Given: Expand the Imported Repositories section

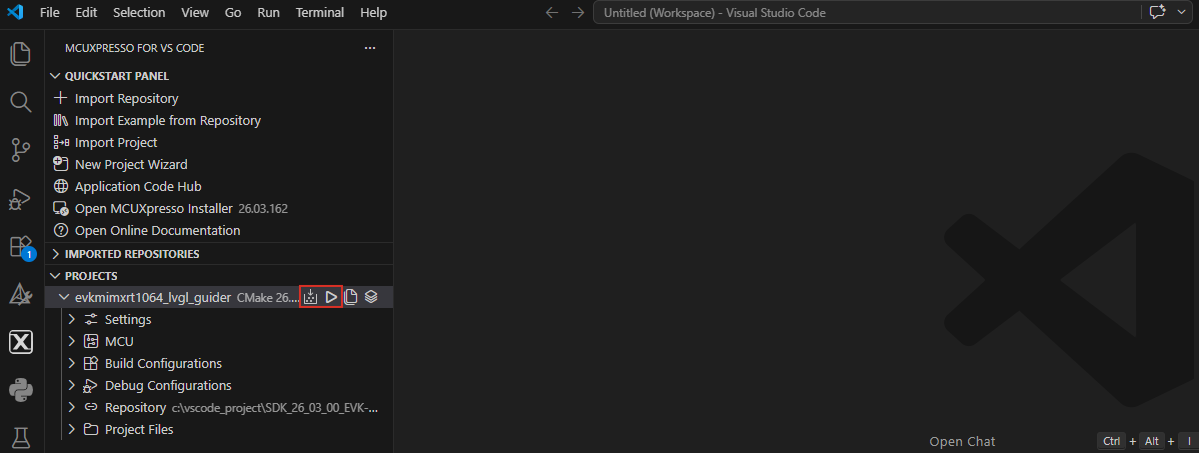Looking at the screenshot, I should pos(54,253).
